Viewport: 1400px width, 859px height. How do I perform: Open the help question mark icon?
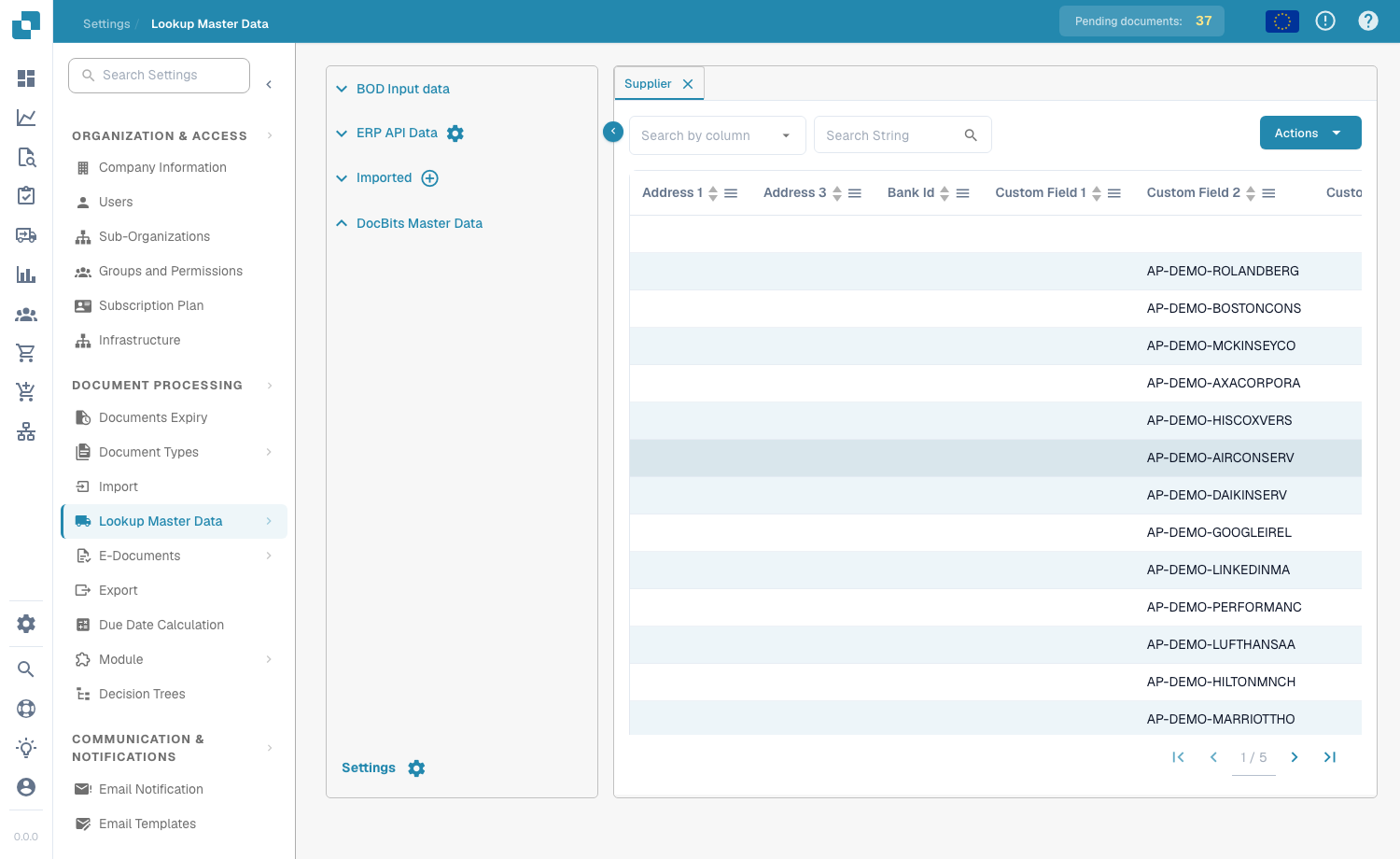[1368, 21]
